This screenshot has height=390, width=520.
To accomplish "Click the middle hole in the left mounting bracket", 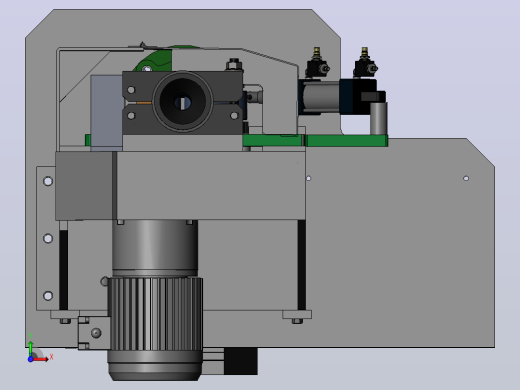I will (x=48, y=238).
